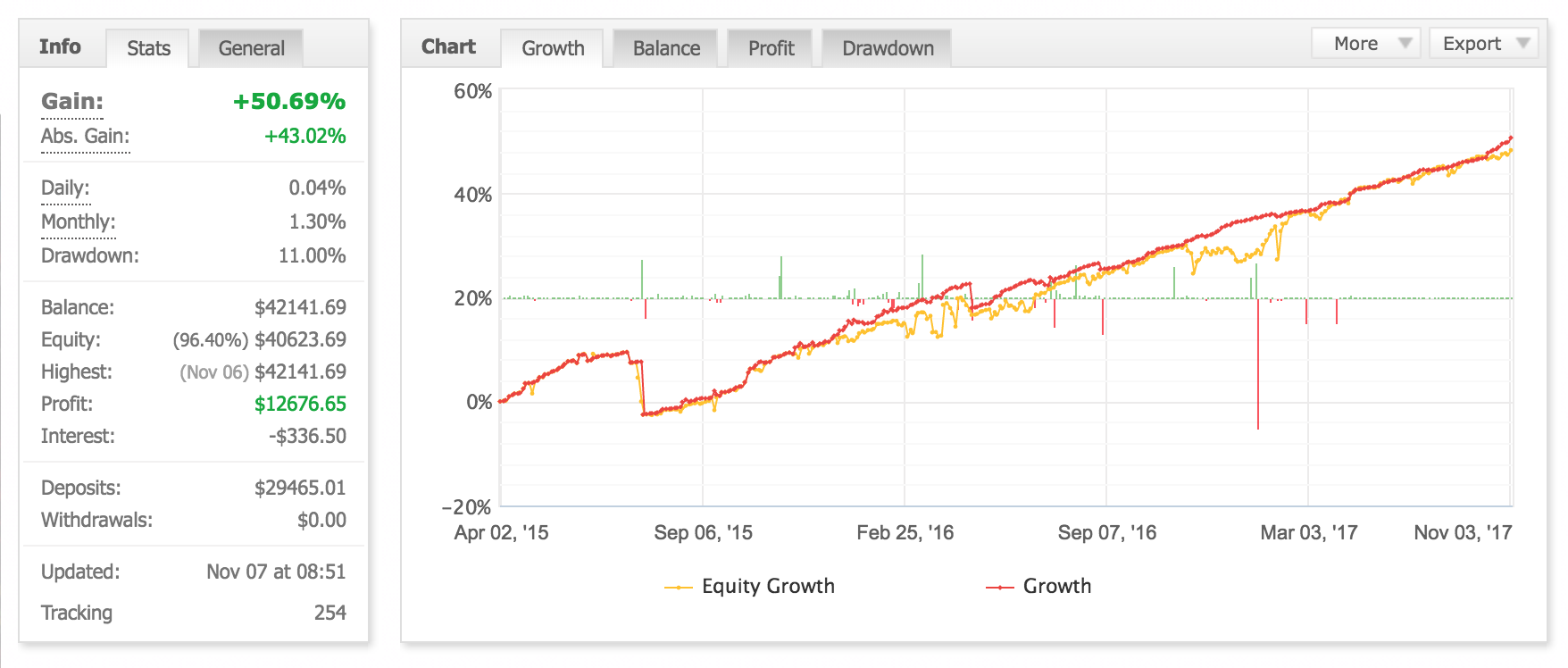
Task: Select the Info tab
Action: click(x=60, y=46)
